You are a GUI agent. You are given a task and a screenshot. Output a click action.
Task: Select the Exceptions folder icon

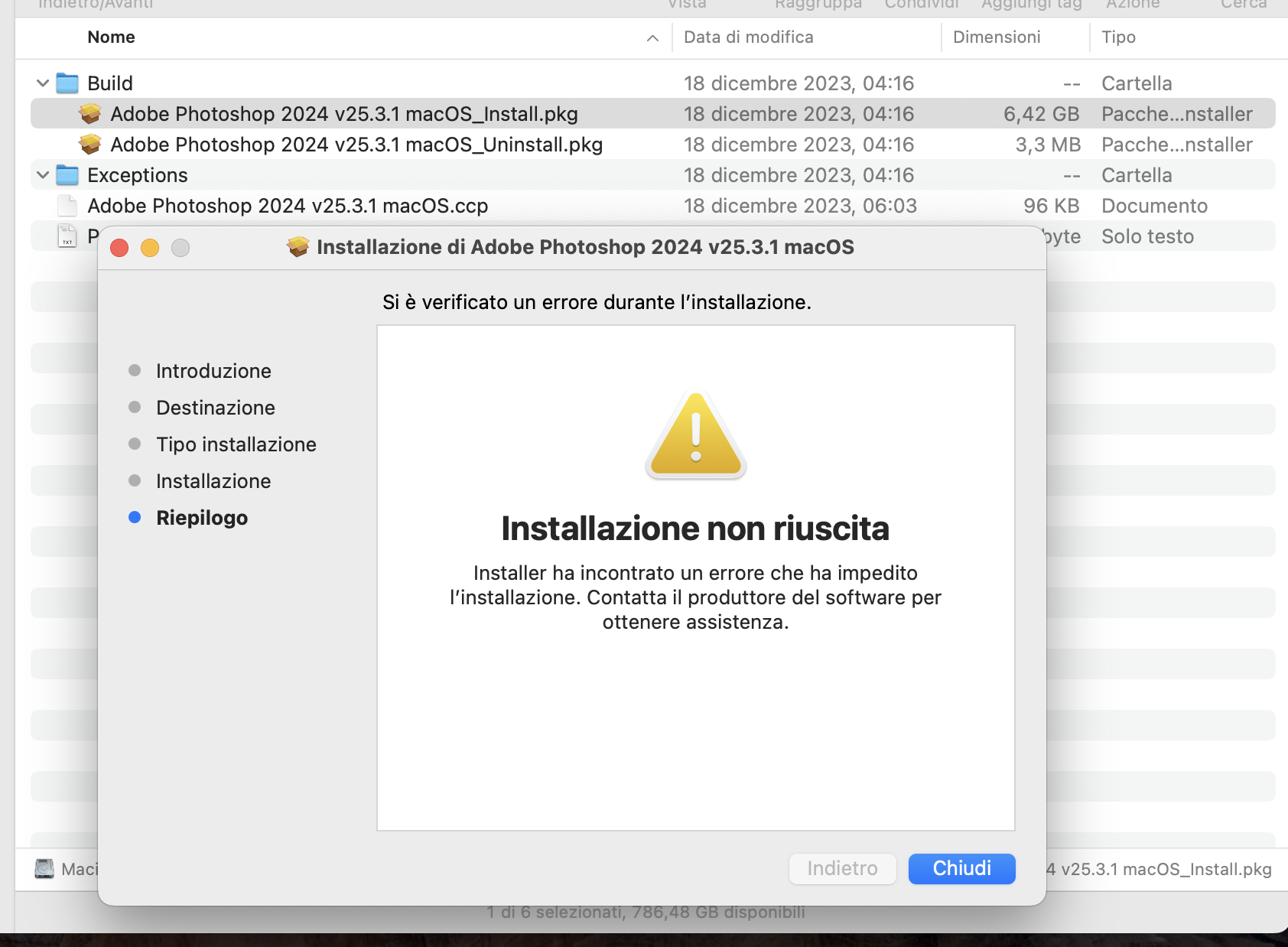point(67,175)
